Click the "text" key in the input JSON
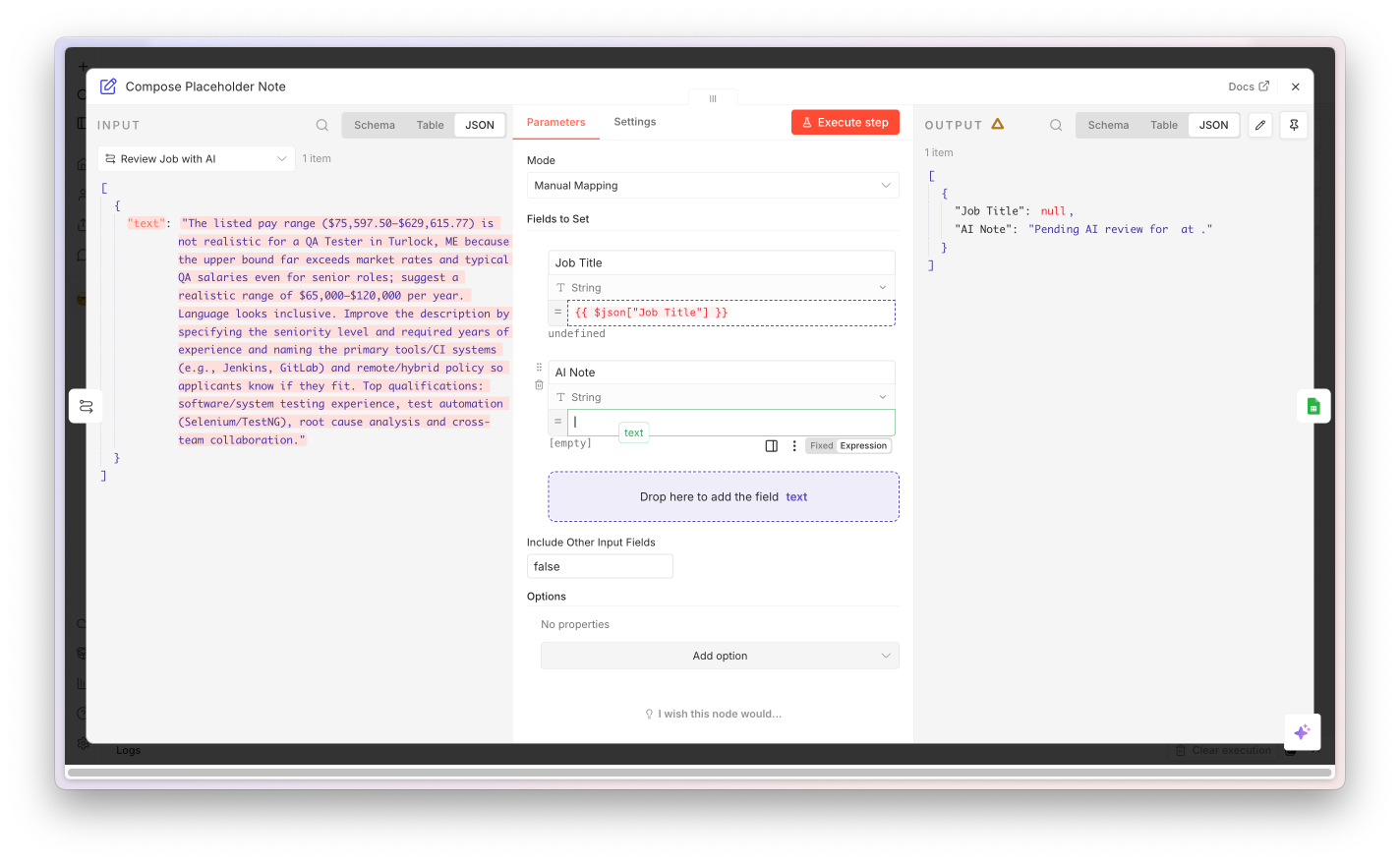The width and height of the screenshot is (1400, 862). click(147, 223)
